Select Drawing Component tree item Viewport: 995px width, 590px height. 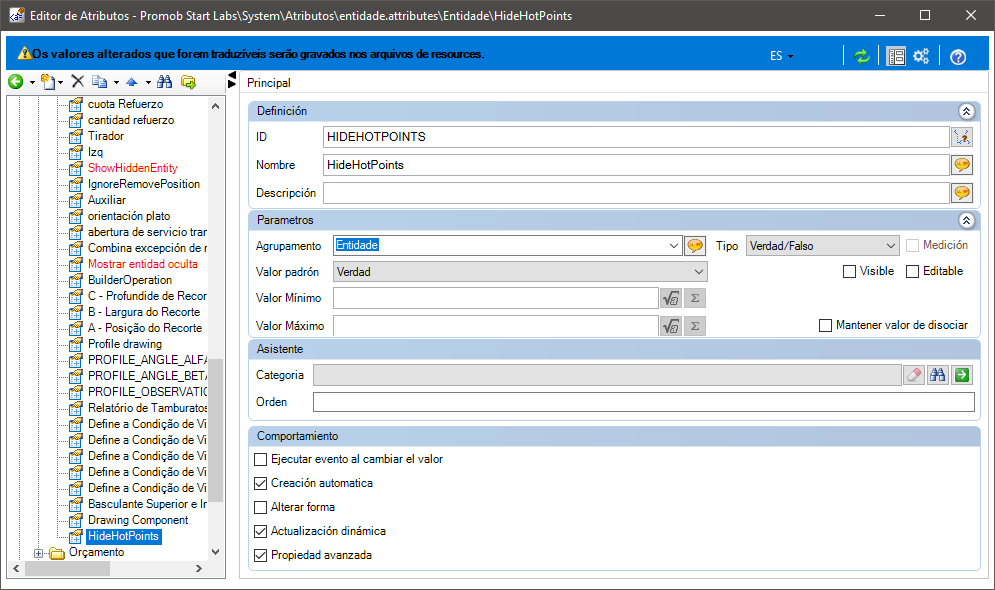138,520
